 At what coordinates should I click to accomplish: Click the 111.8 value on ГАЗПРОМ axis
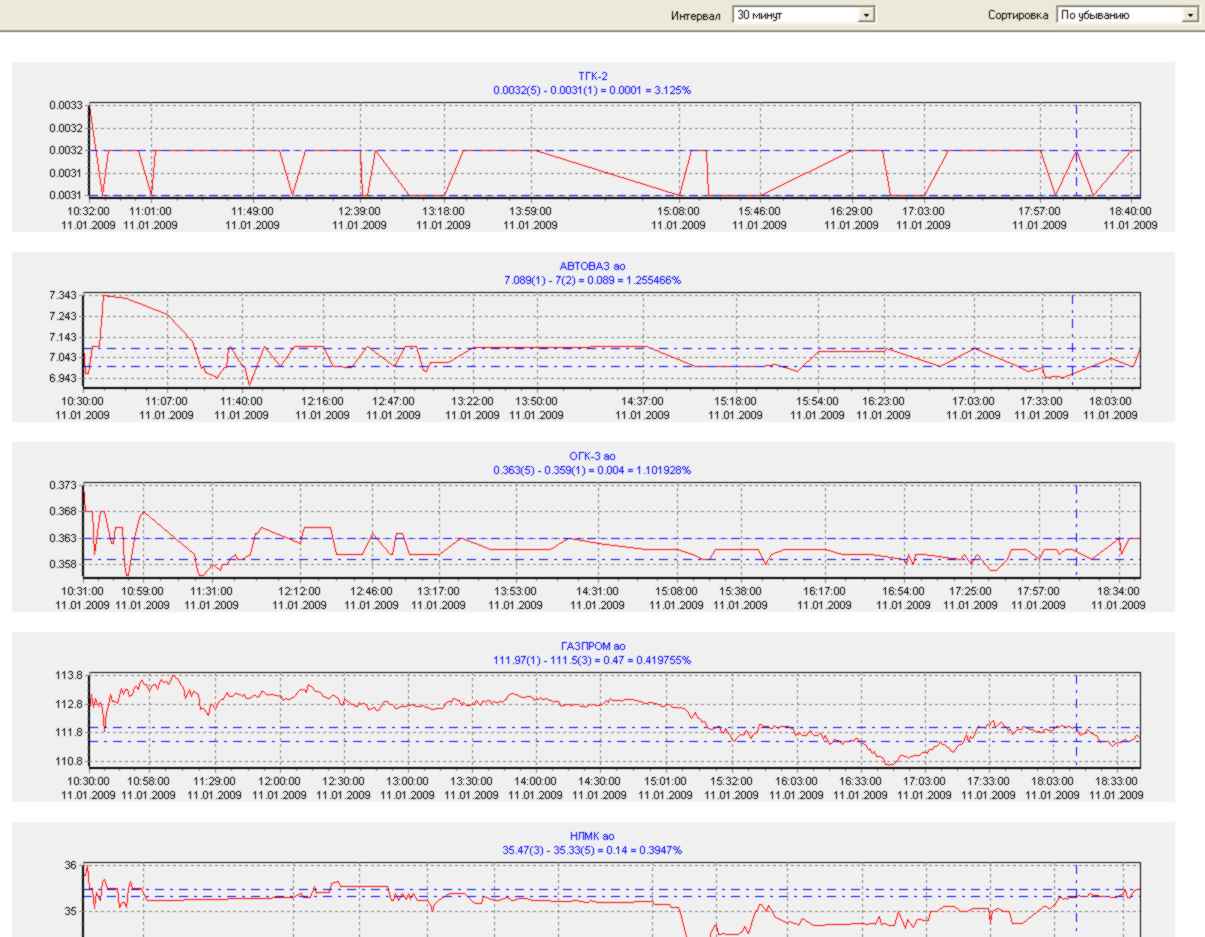point(68,733)
